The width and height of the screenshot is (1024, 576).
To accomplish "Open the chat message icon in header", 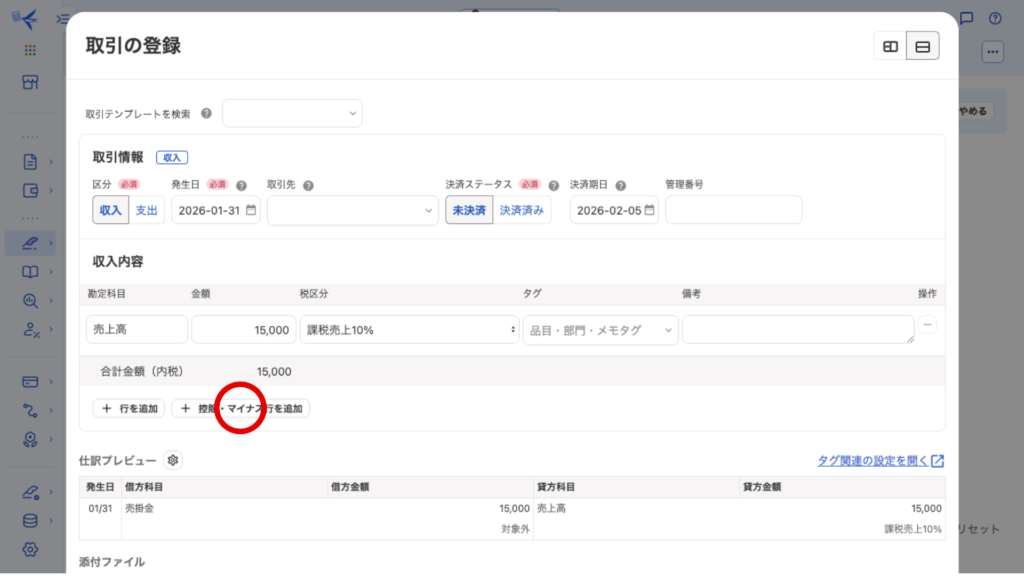I will click(x=966, y=18).
